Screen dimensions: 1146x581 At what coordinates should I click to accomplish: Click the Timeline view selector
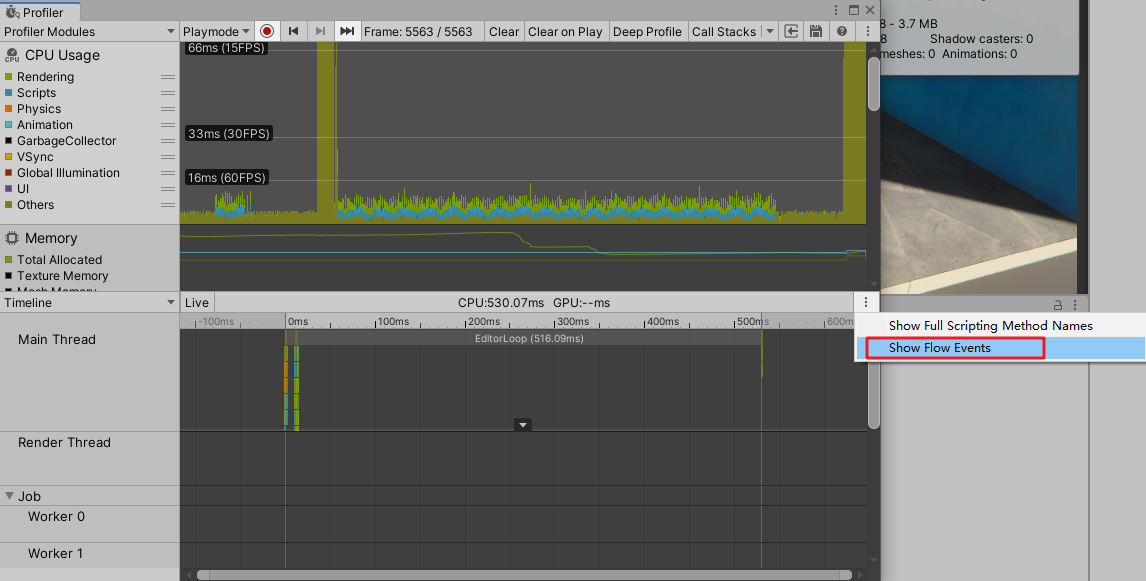[x=88, y=302]
